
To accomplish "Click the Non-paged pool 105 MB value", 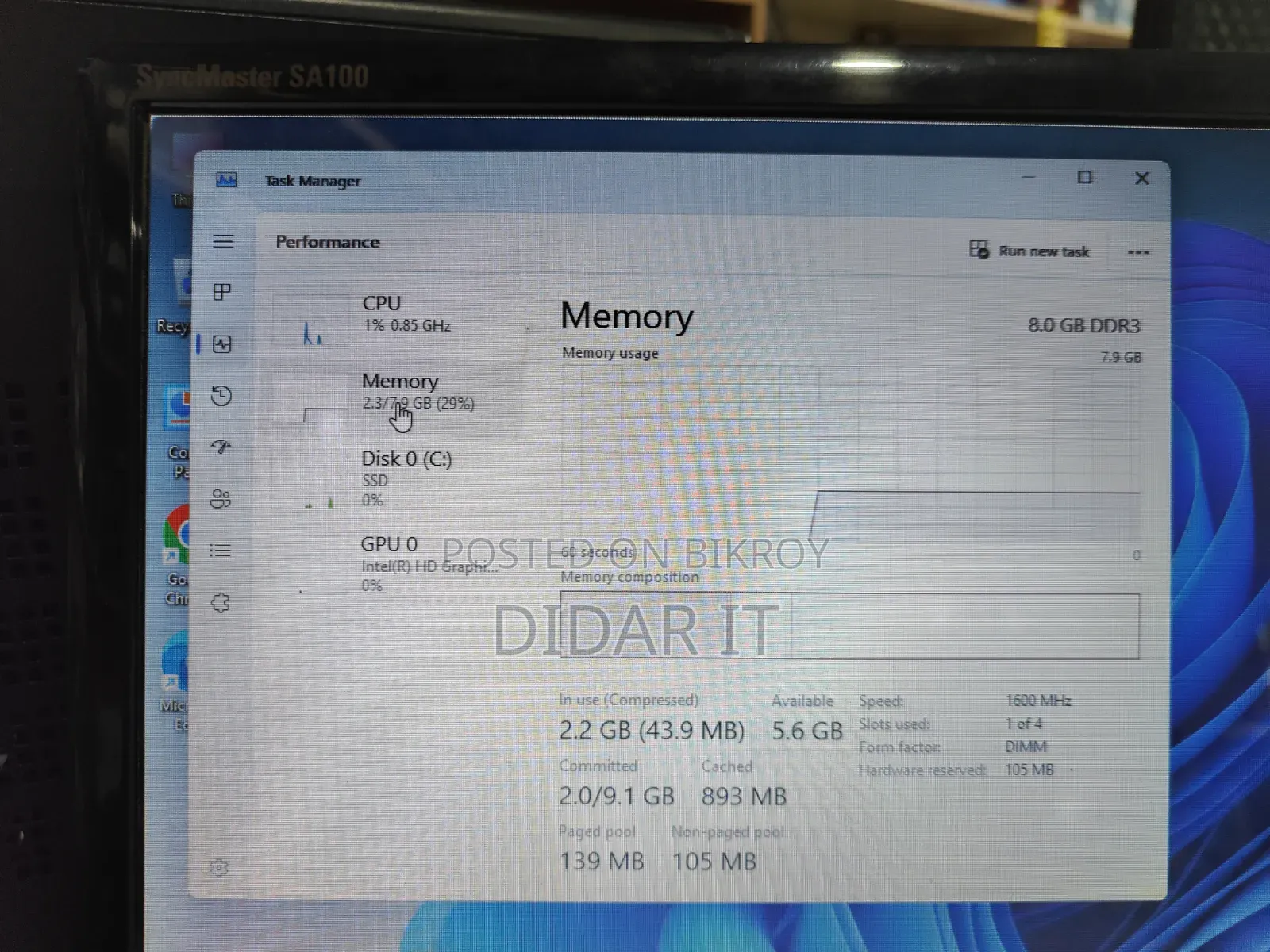I will 714,861.
